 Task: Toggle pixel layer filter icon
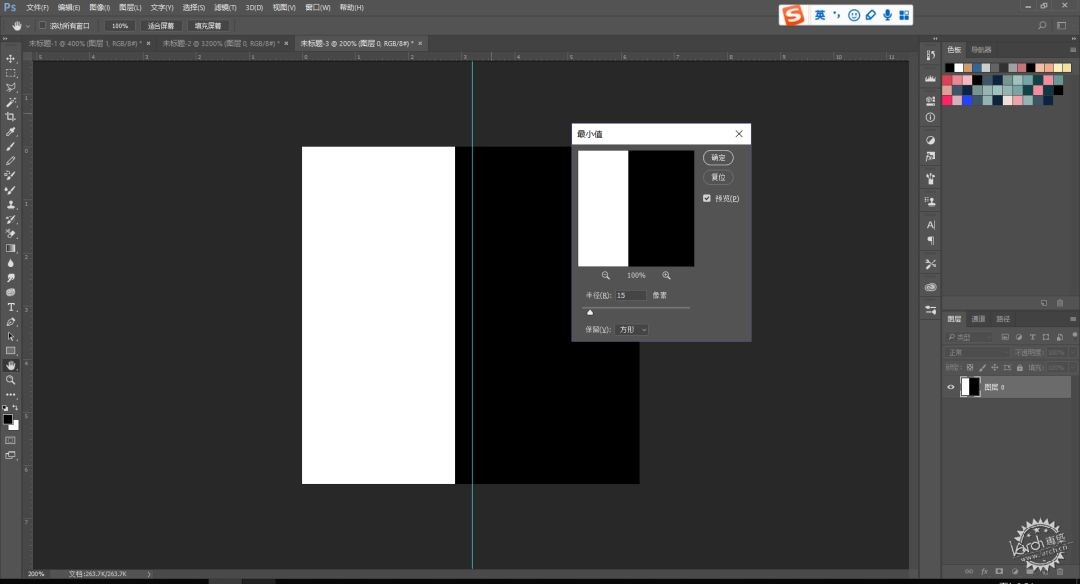[1005, 337]
